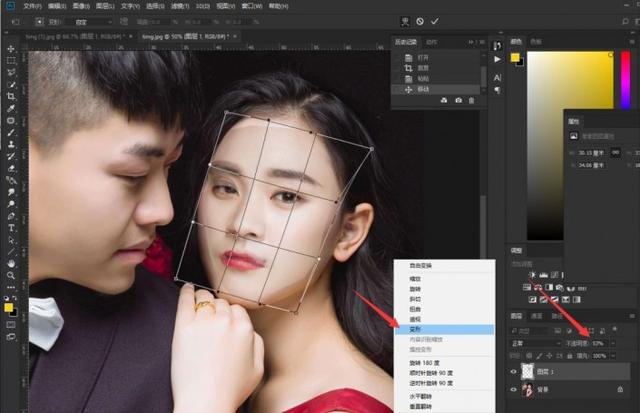The height and width of the screenshot is (413, 640).
Task: Hide layer 图层 1 using its eye icon
Action: point(513,371)
